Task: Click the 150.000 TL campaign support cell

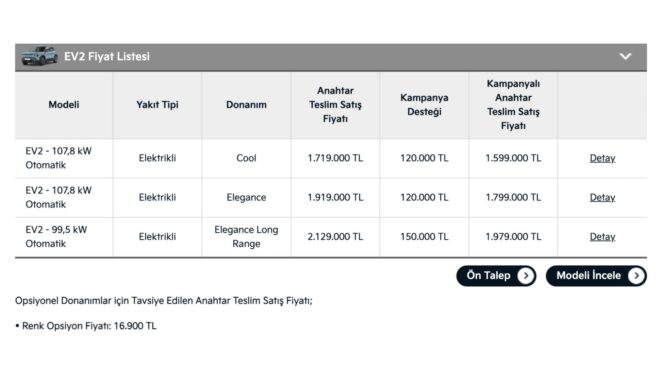Action: [424, 237]
